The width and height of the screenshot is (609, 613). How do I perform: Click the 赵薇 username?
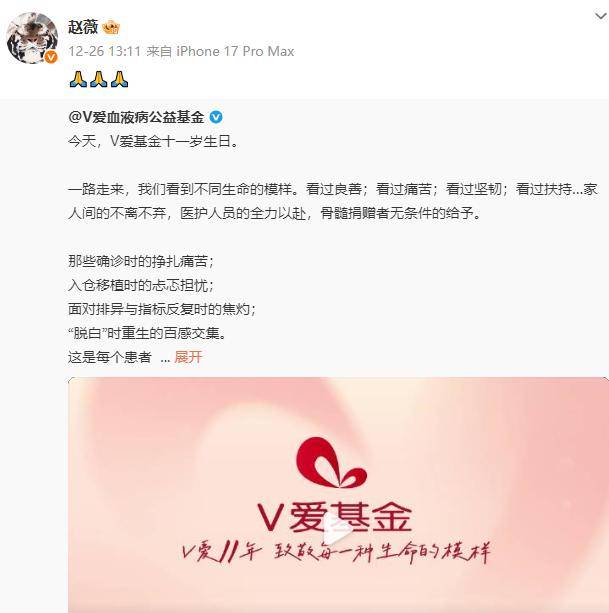coord(82,27)
